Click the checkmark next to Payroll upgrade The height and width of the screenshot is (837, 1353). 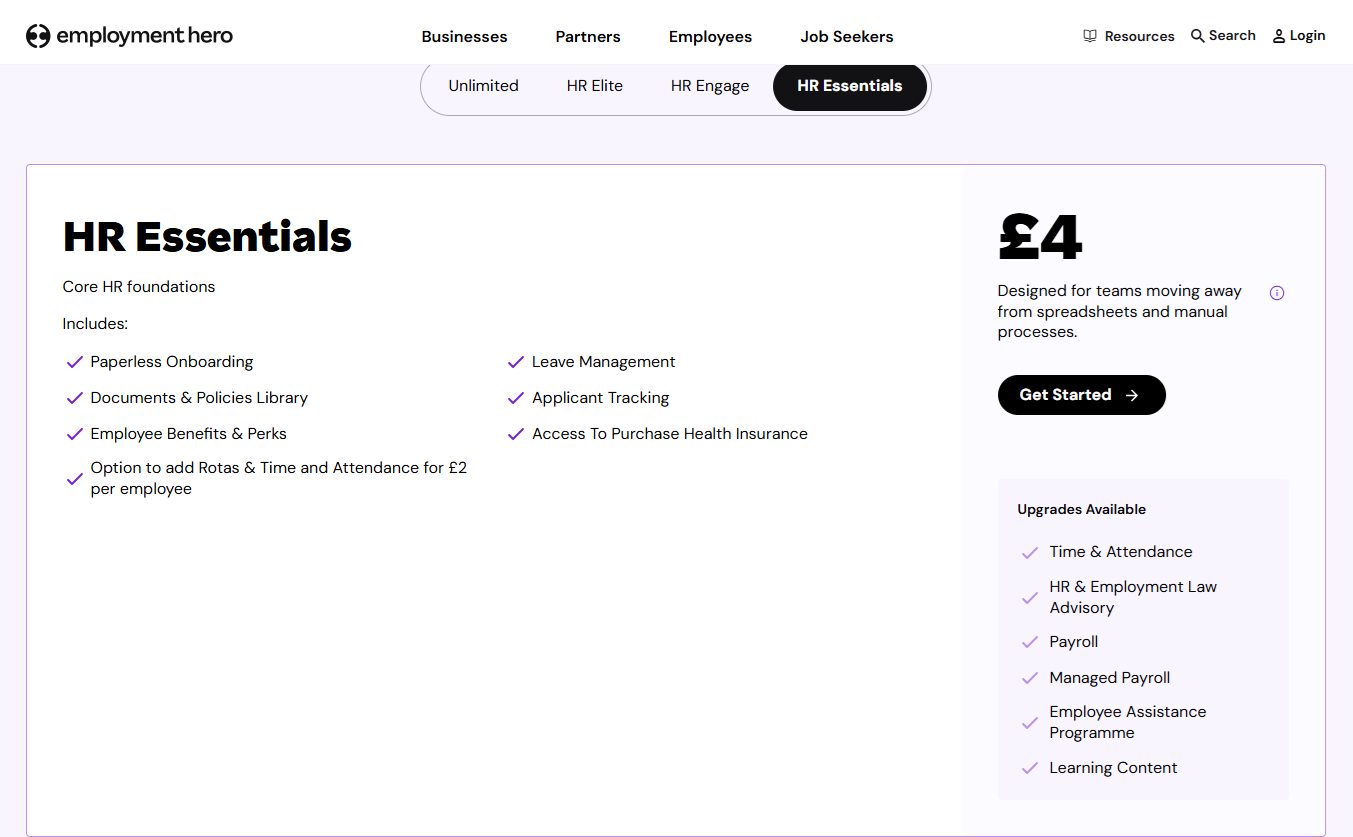(1031, 641)
